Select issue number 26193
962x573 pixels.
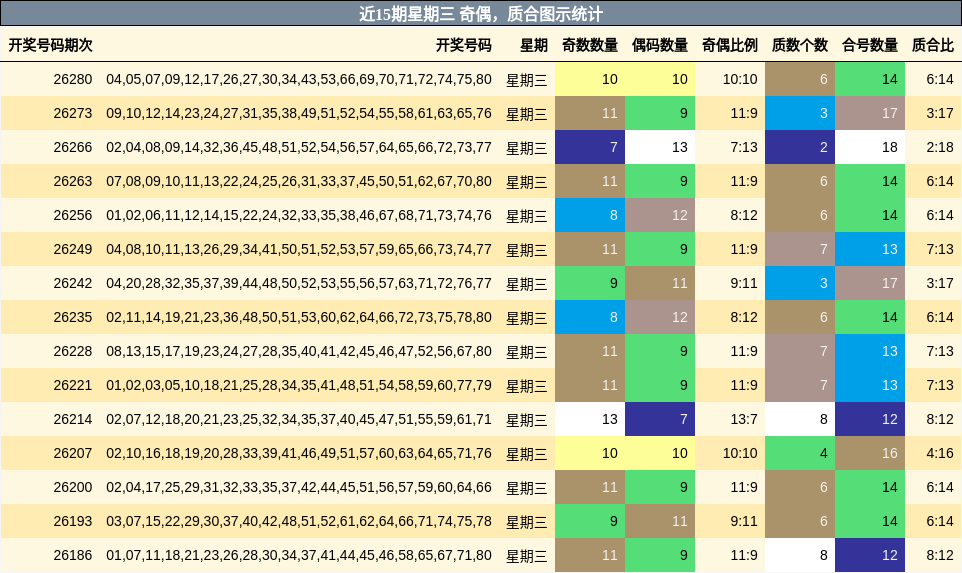pos(72,521)
